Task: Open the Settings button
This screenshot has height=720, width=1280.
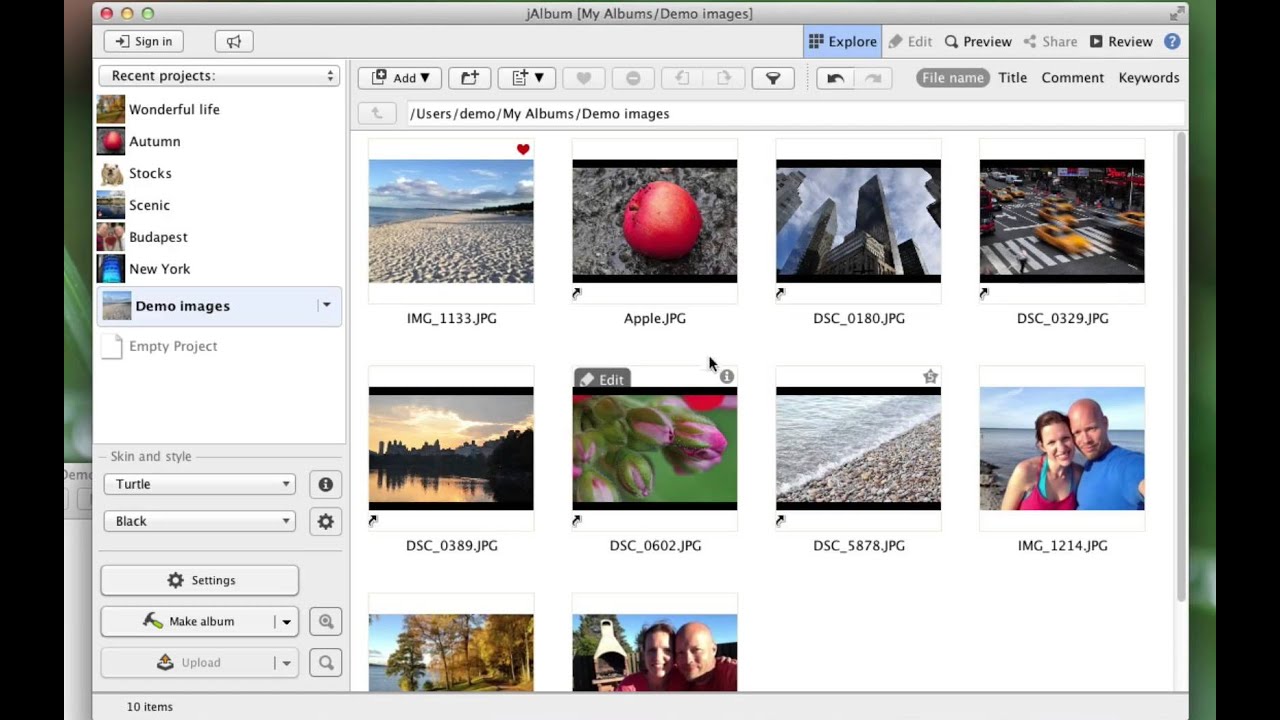Action: (200, 580)
